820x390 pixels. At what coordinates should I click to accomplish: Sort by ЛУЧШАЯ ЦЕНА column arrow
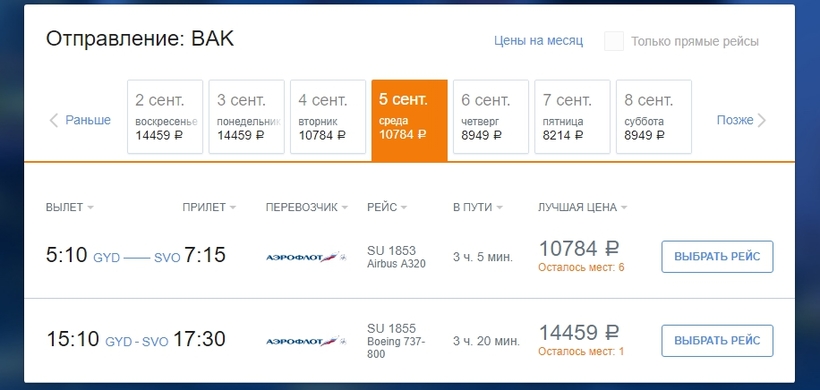point(623,208)
